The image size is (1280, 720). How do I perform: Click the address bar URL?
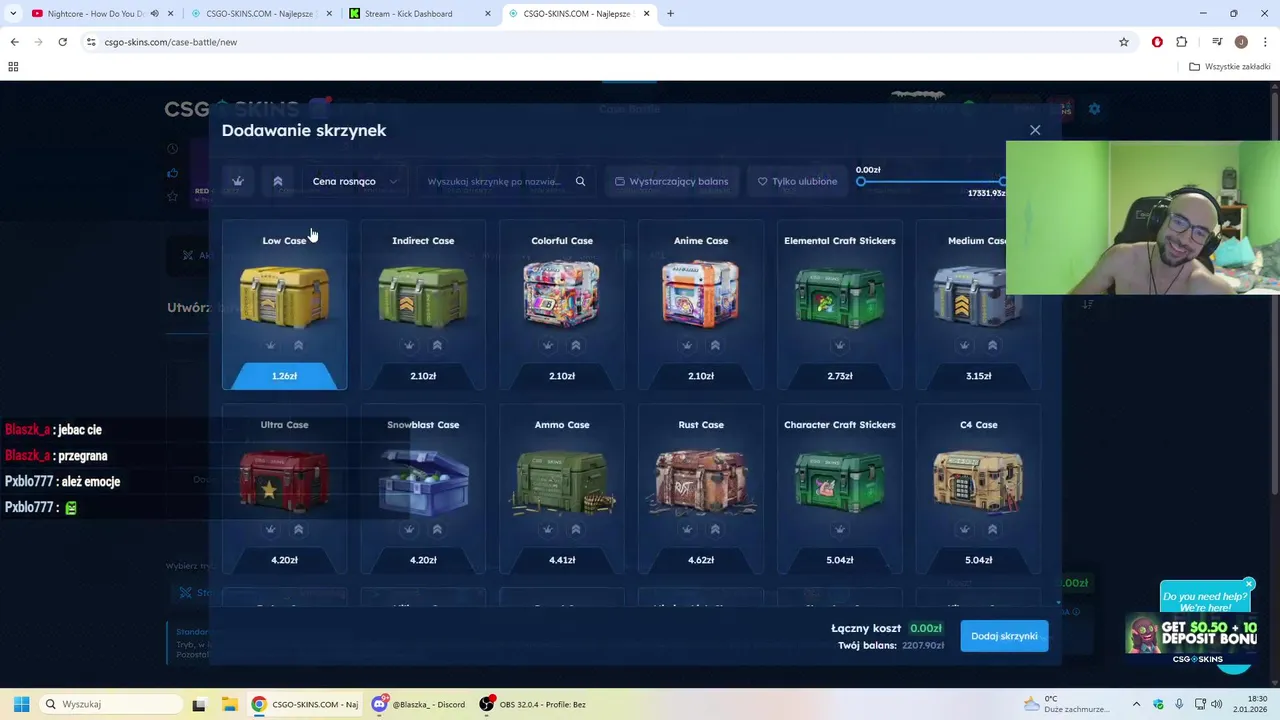(171, 42)
